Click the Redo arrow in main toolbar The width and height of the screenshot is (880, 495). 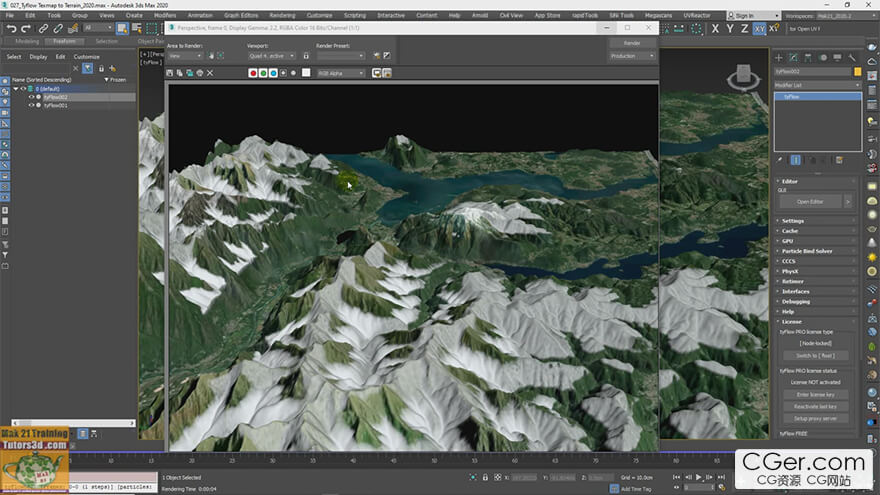click(x=26, y=28)
